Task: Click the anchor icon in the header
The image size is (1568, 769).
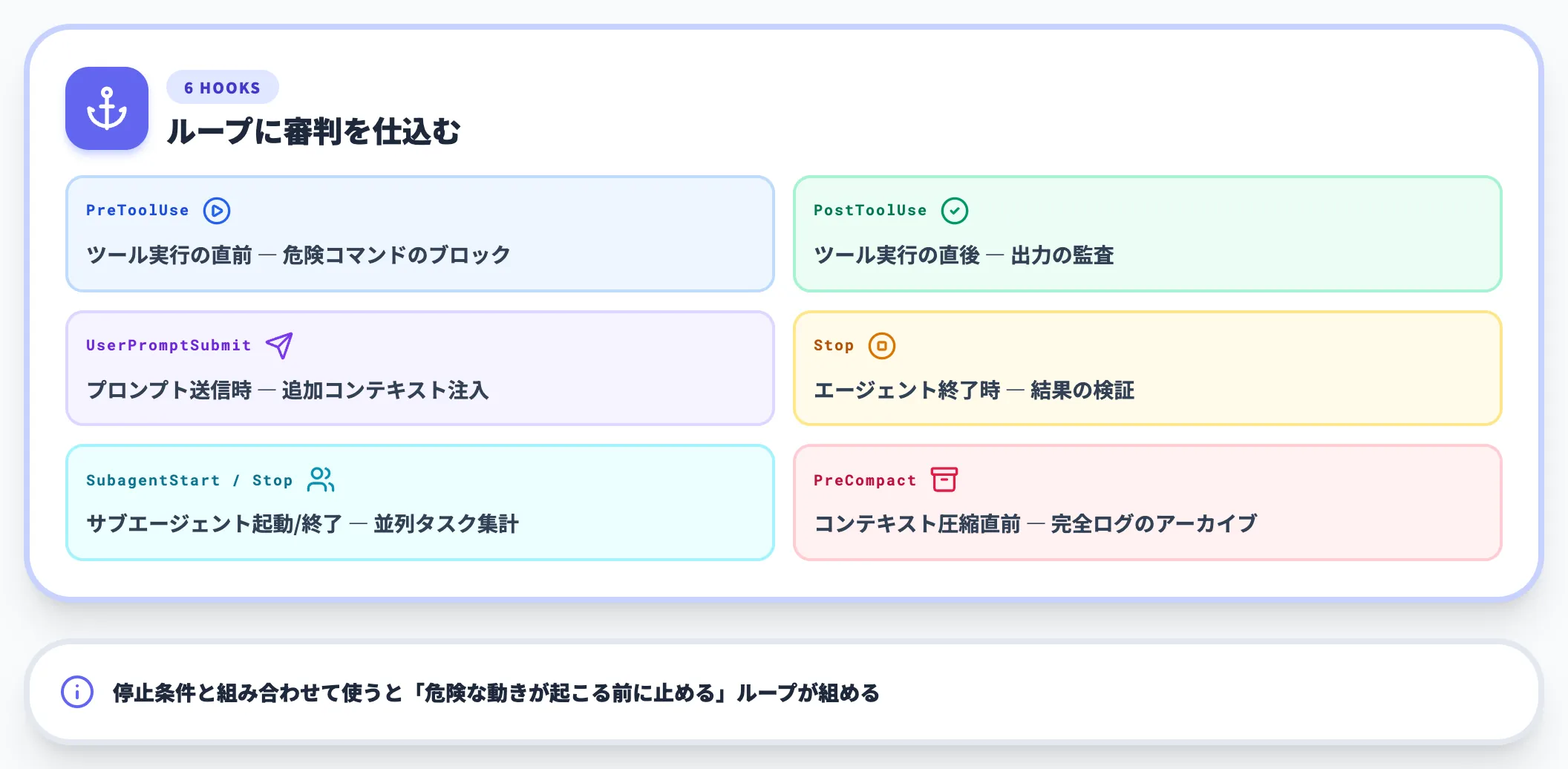Action: pyautogui.click(x=107, y=108)
